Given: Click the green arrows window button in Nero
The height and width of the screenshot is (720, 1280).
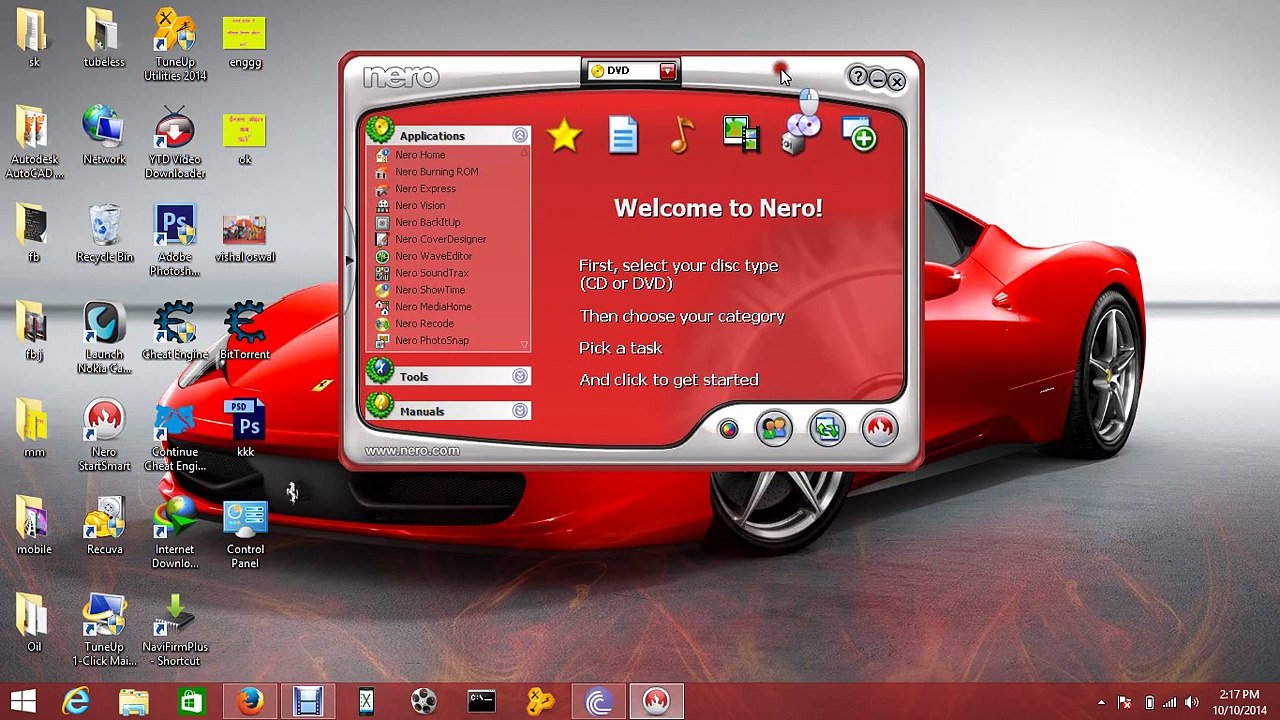Looking at the screenshot, I should [x=827, y=429].
